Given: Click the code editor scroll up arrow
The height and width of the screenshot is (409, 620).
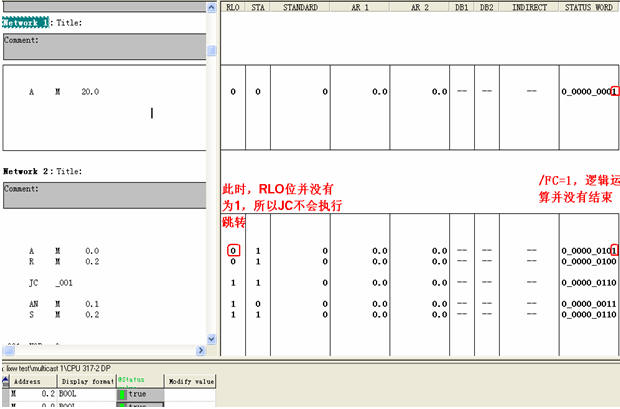Looking at the screenshot, I should tap(212, 8).
